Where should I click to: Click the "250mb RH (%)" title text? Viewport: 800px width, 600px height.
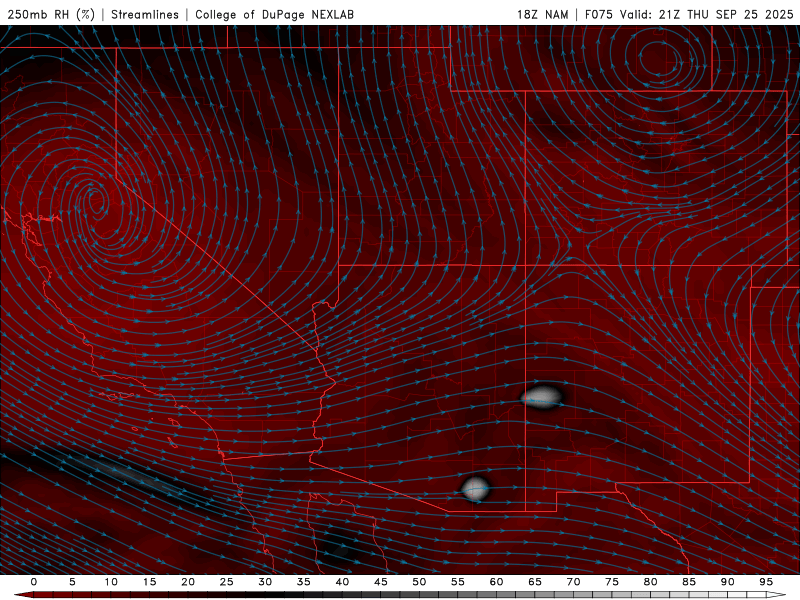tap(51, 14)
